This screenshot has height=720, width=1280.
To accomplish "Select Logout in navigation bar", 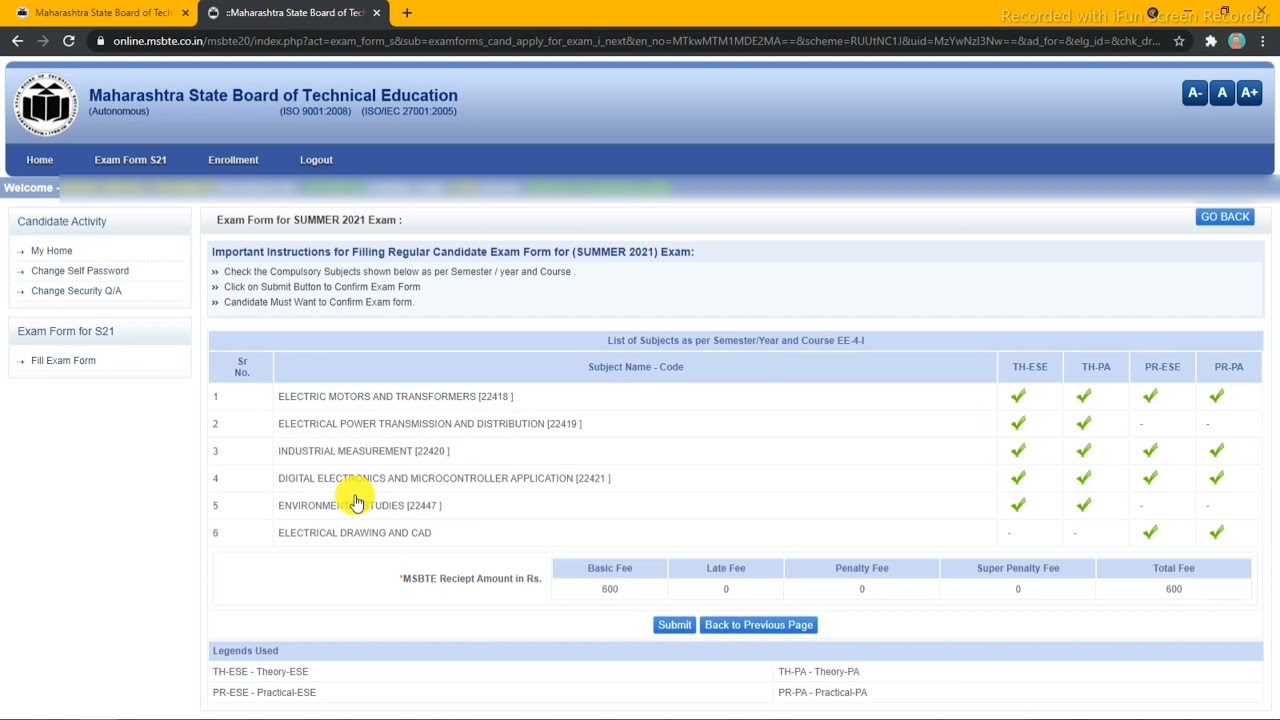I will (316, 160).
